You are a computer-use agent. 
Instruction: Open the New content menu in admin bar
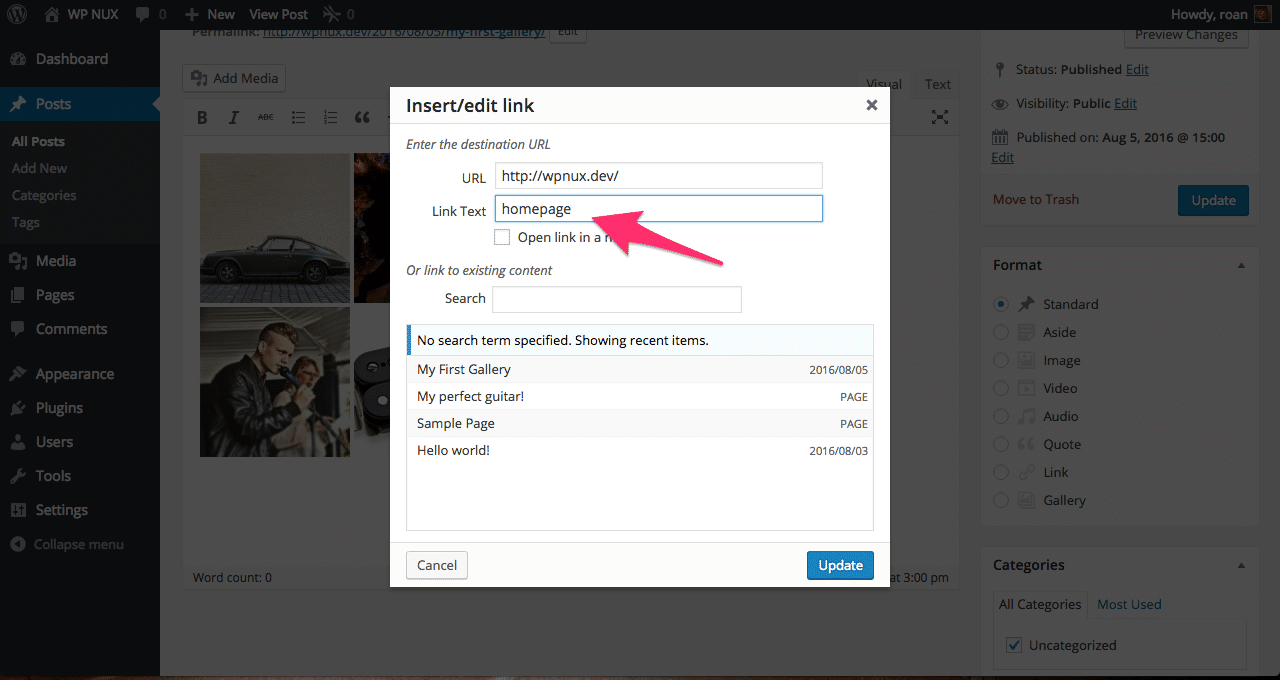[210, 14]
